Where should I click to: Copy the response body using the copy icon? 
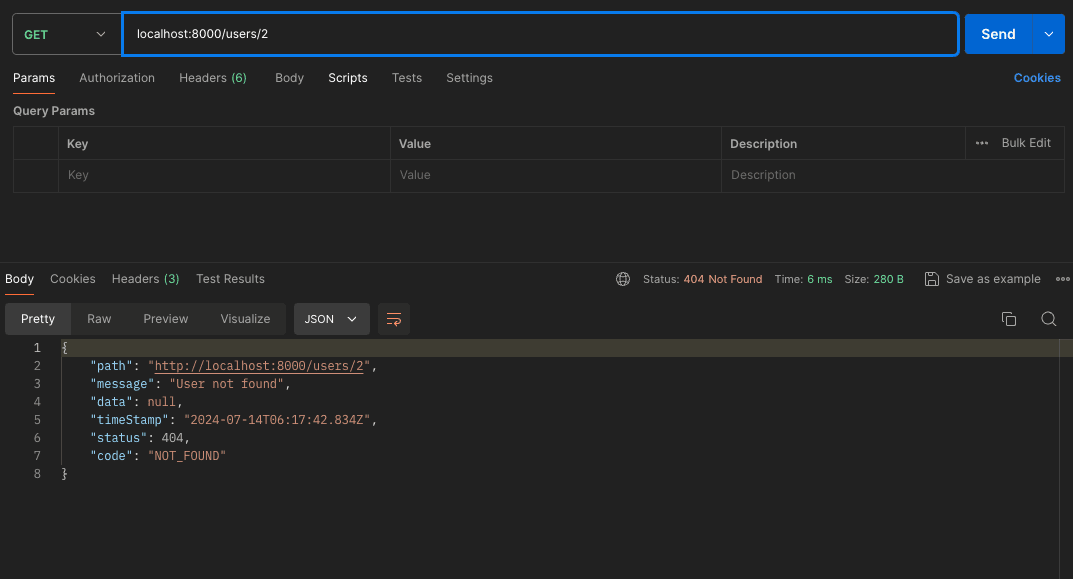[1009, 319]
